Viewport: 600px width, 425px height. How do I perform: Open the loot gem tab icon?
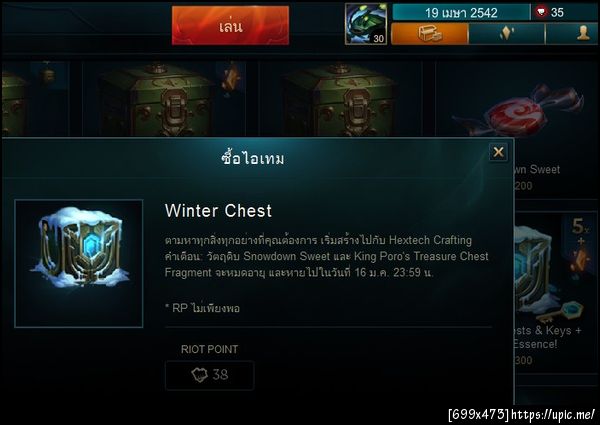[x=507, y=34]
